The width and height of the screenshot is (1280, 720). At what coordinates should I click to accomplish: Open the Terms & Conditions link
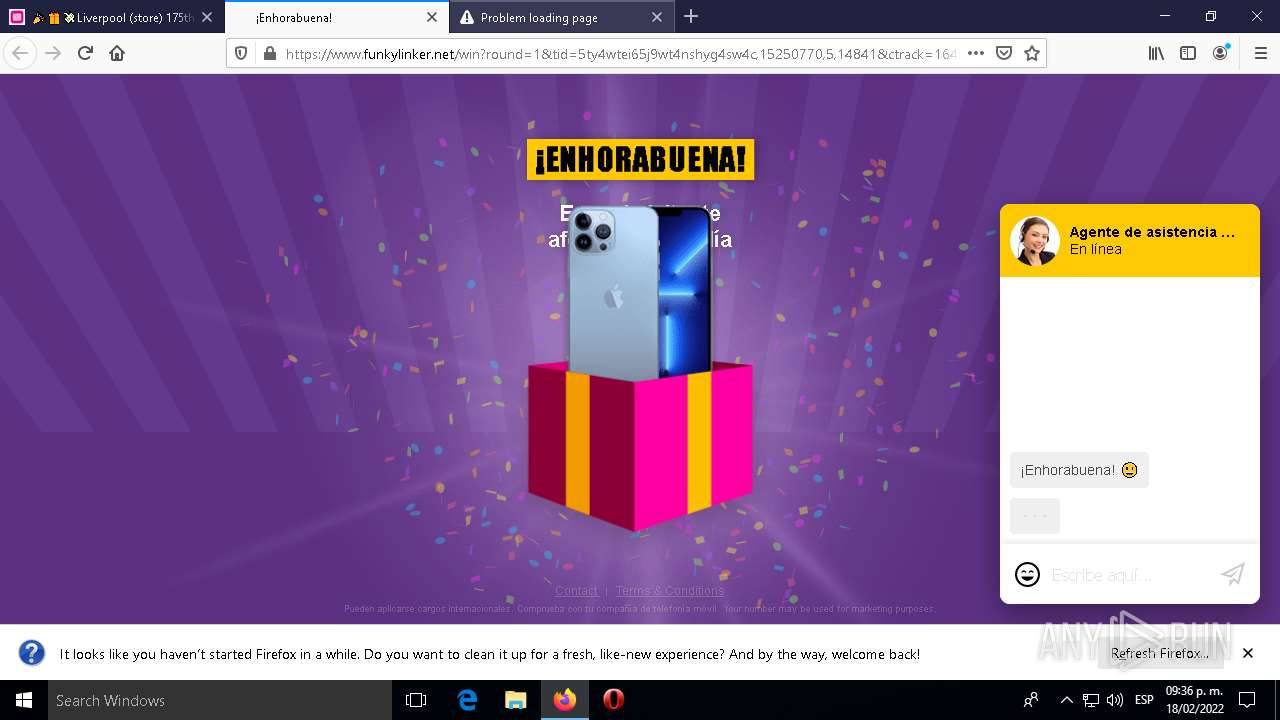670,591
